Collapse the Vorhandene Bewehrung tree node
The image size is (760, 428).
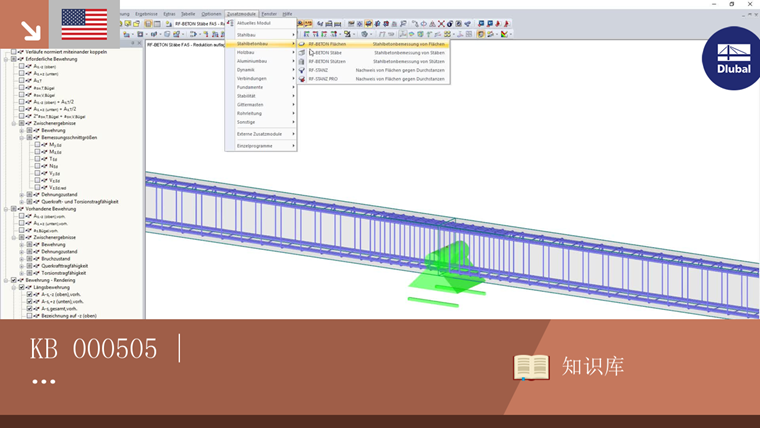[x=6, y=209]
